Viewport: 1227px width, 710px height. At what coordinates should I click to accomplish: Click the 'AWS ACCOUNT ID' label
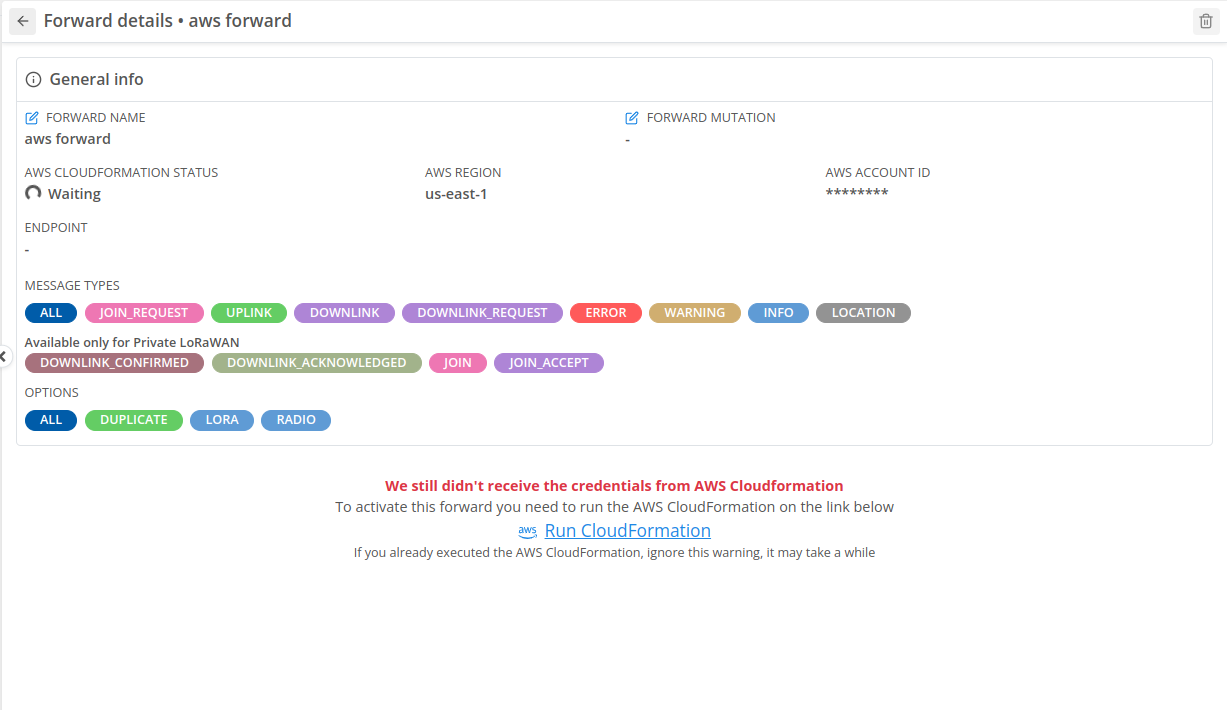click(878, 173)
